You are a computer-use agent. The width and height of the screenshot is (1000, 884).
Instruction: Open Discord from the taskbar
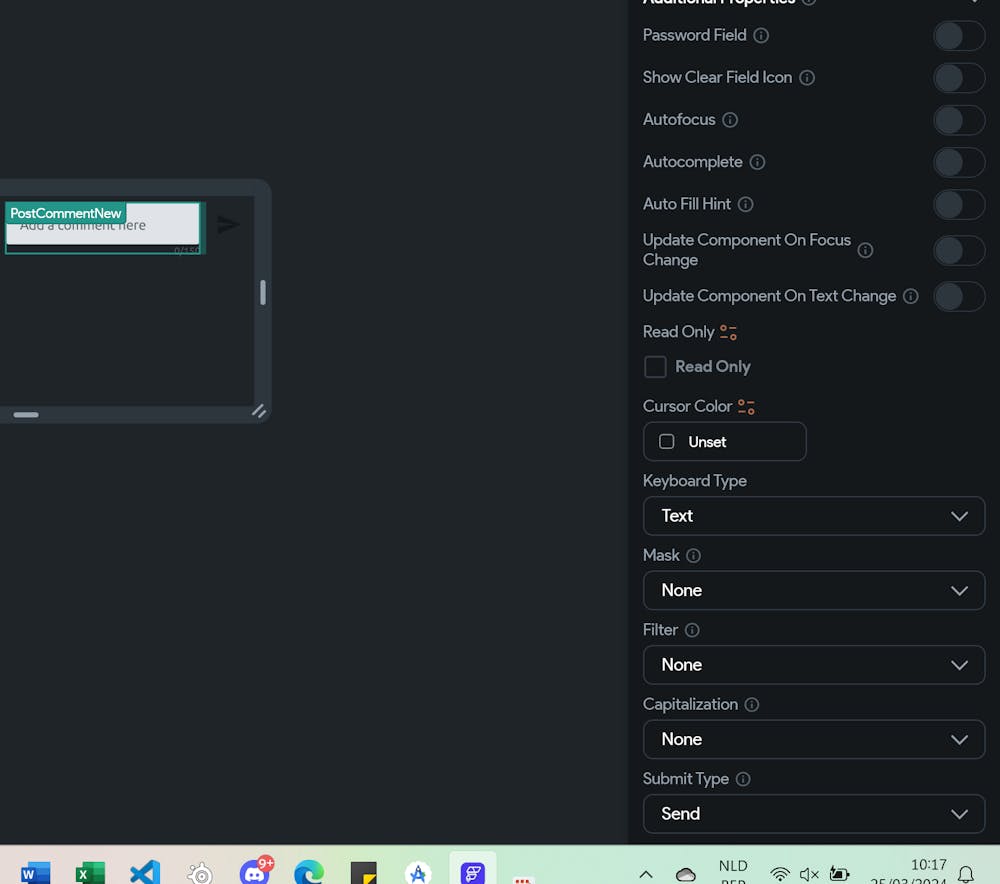tap(255, 871)
